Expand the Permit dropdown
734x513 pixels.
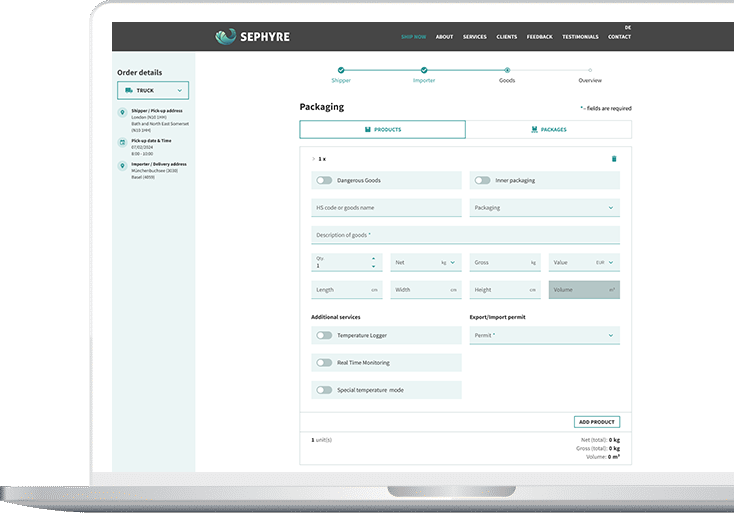point(544,335)
